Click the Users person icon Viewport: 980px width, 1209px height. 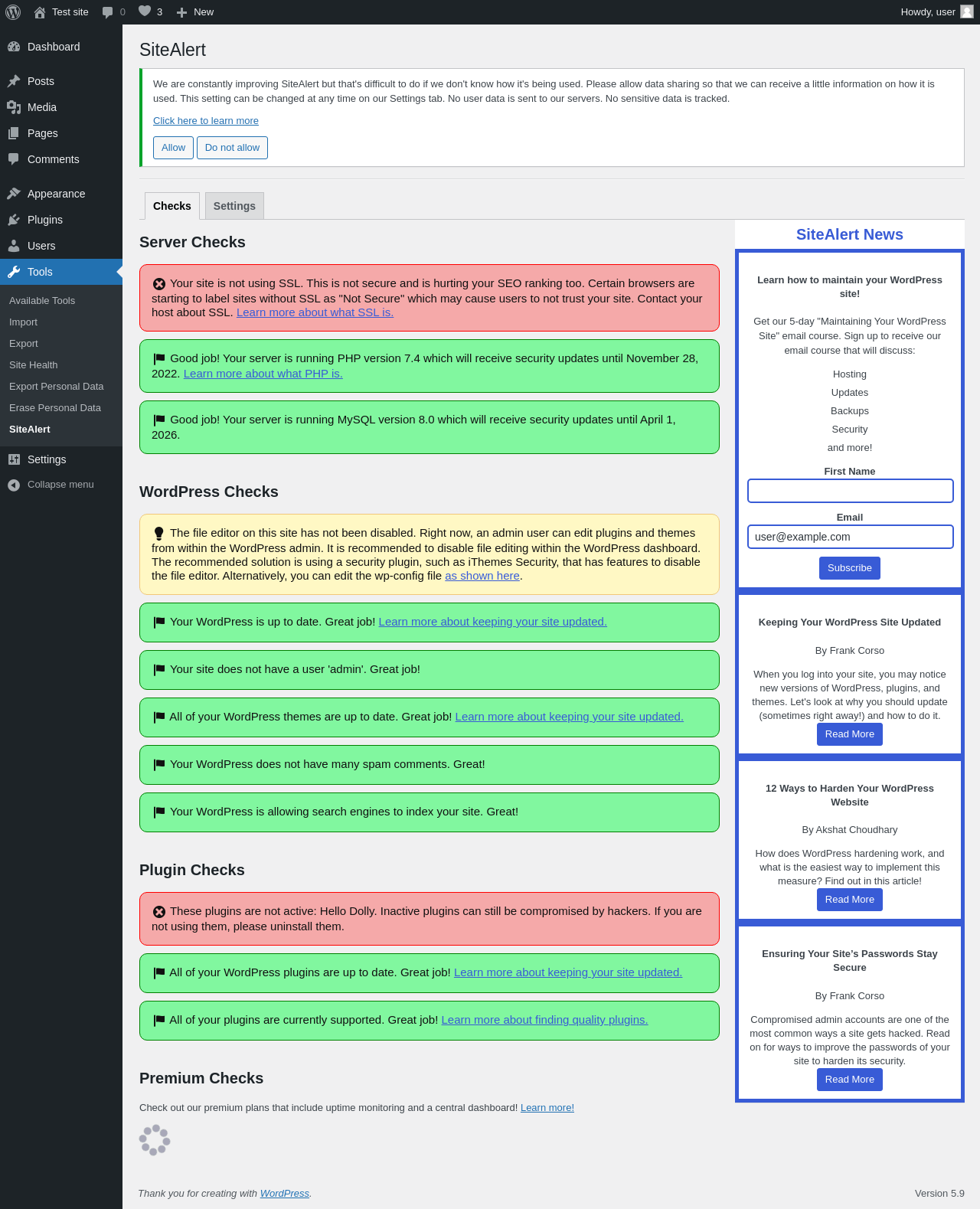pyautogui.click(x=14, y=246)
